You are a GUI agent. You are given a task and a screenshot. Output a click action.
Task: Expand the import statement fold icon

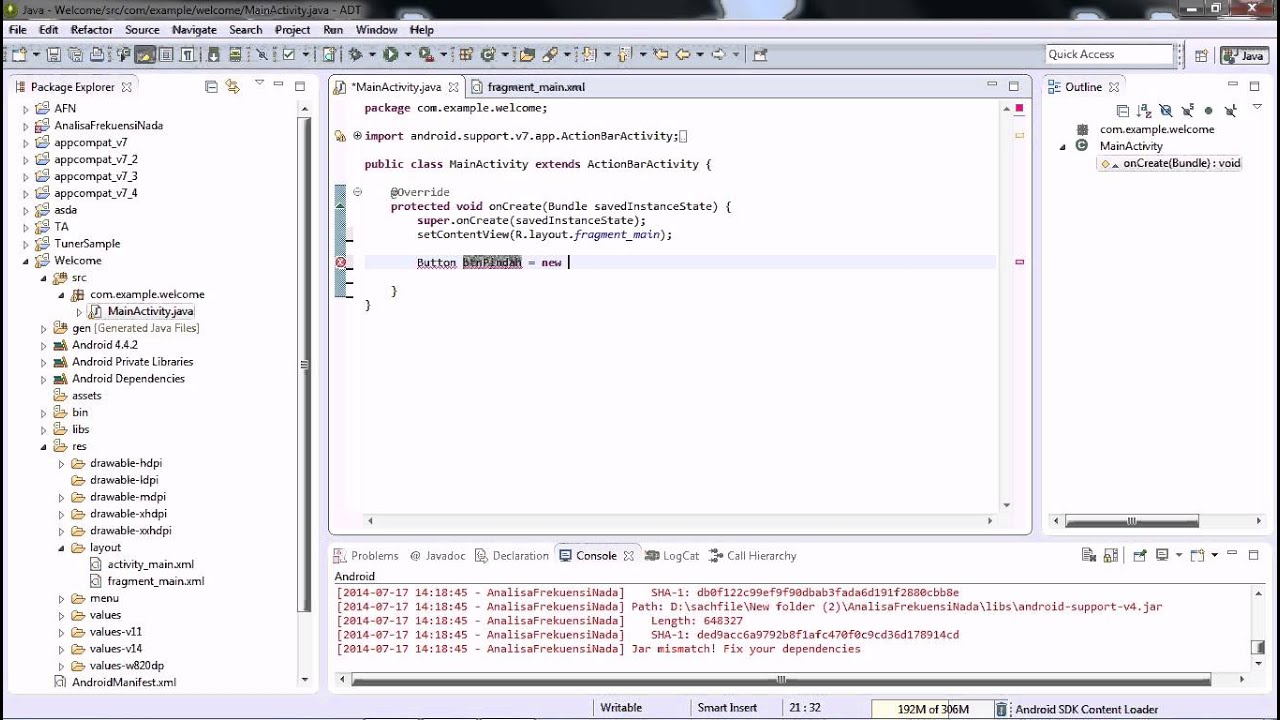pos(357,136)
